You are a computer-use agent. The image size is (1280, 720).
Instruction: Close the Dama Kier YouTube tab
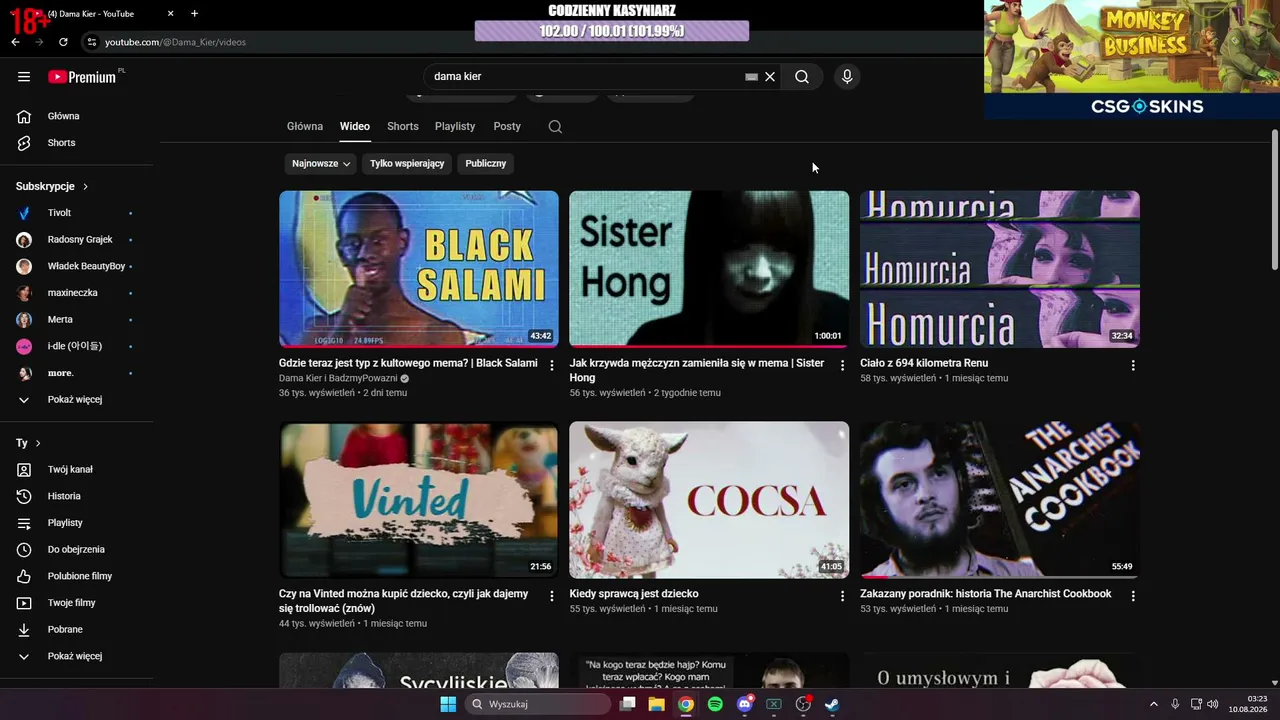coord(171,14)
